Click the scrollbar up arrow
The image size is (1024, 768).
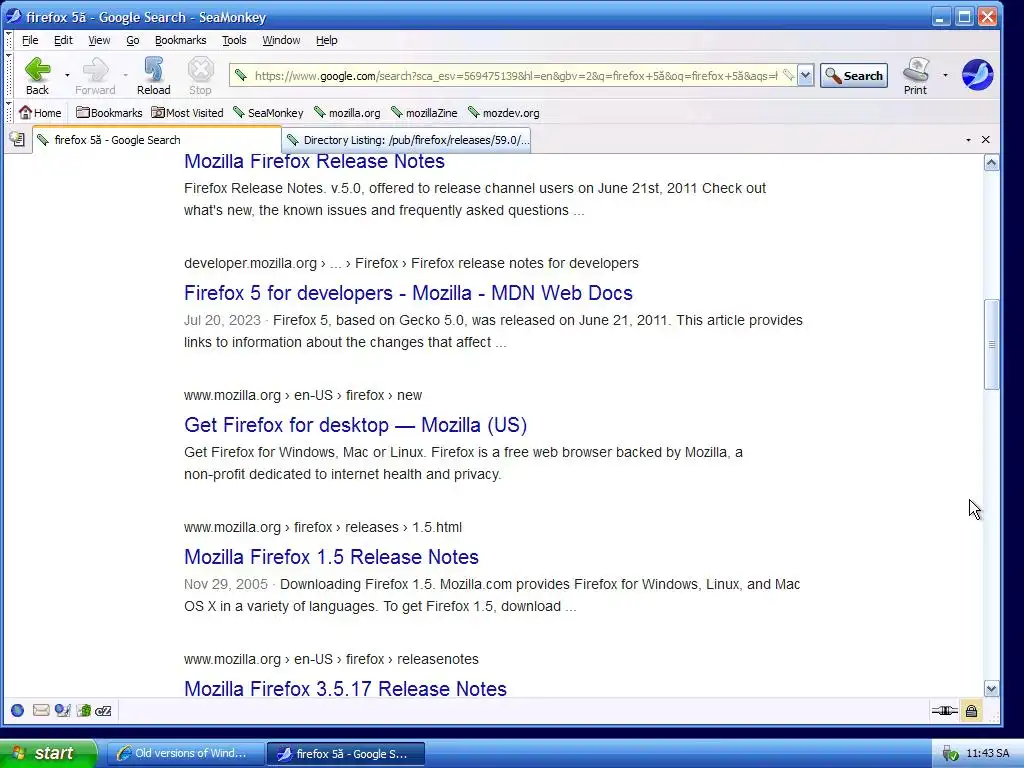click(991, 163)
